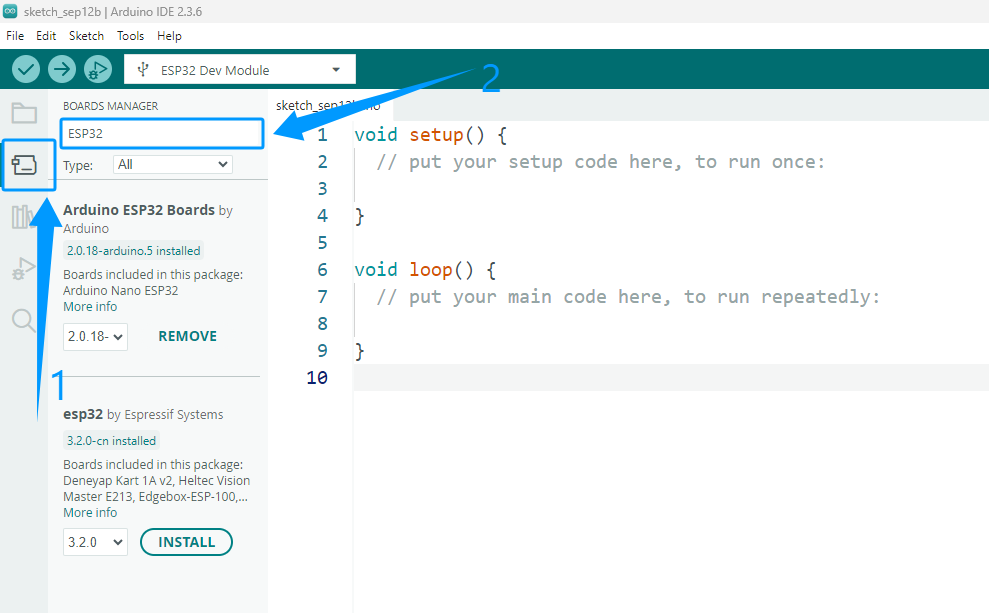Open the esp32 3.2.0 version dropdown

click(x=95, y=542)
